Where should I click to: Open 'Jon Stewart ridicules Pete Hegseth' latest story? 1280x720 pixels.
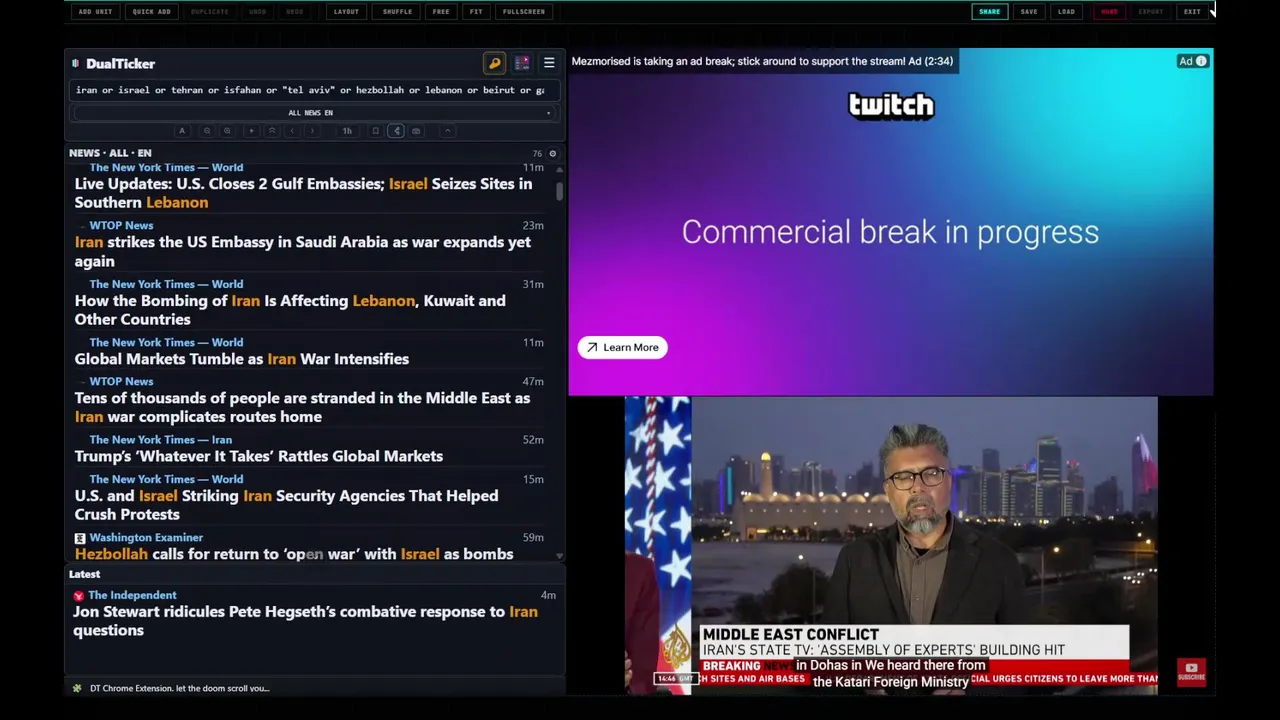pos(305,621)
